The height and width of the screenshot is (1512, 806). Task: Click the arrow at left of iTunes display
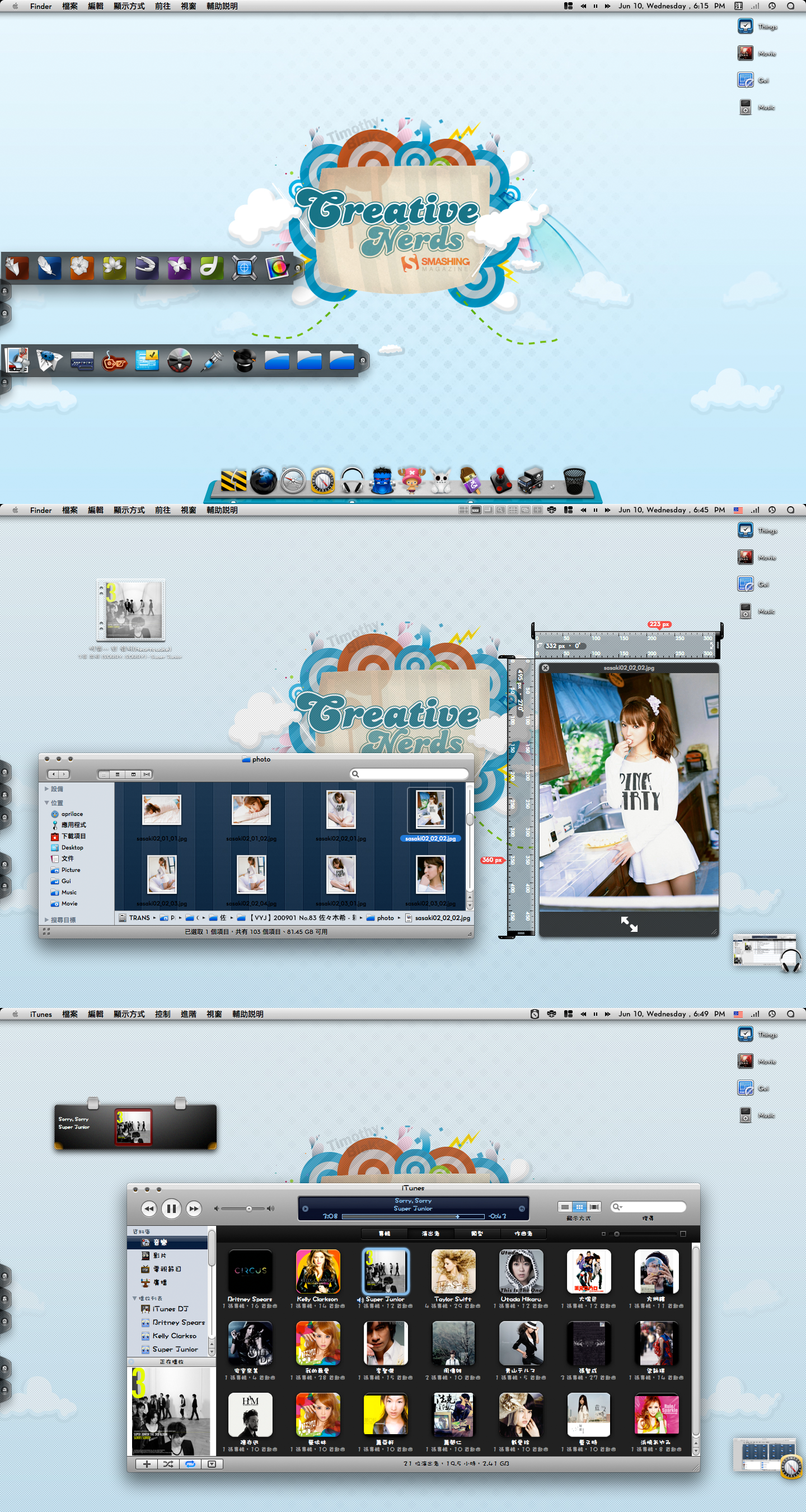pyautogui.click(x=304, y=1208)
